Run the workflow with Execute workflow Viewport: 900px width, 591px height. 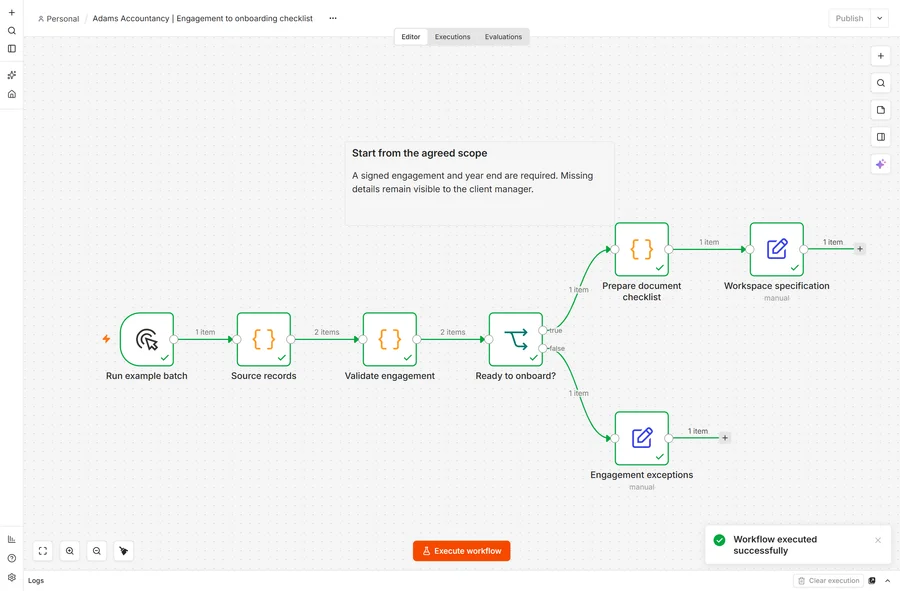click(461, 551)
